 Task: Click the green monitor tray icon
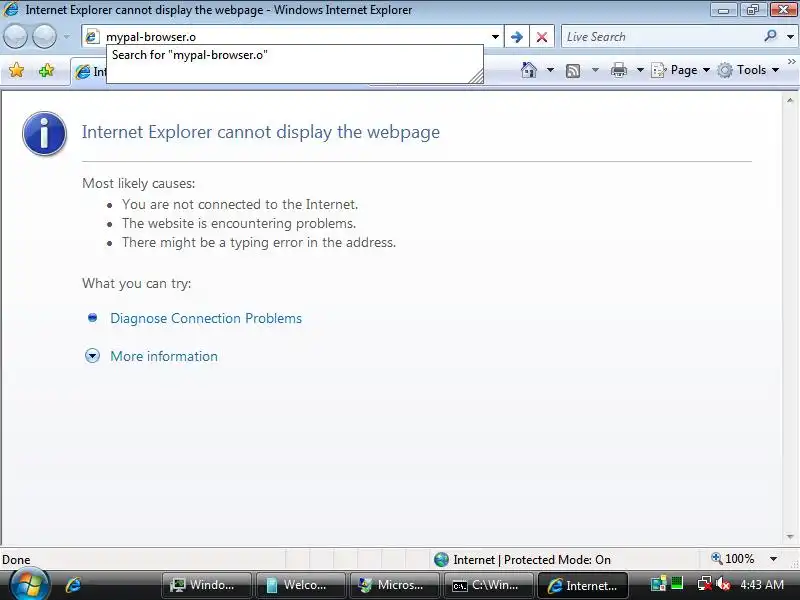click(677, 583)
